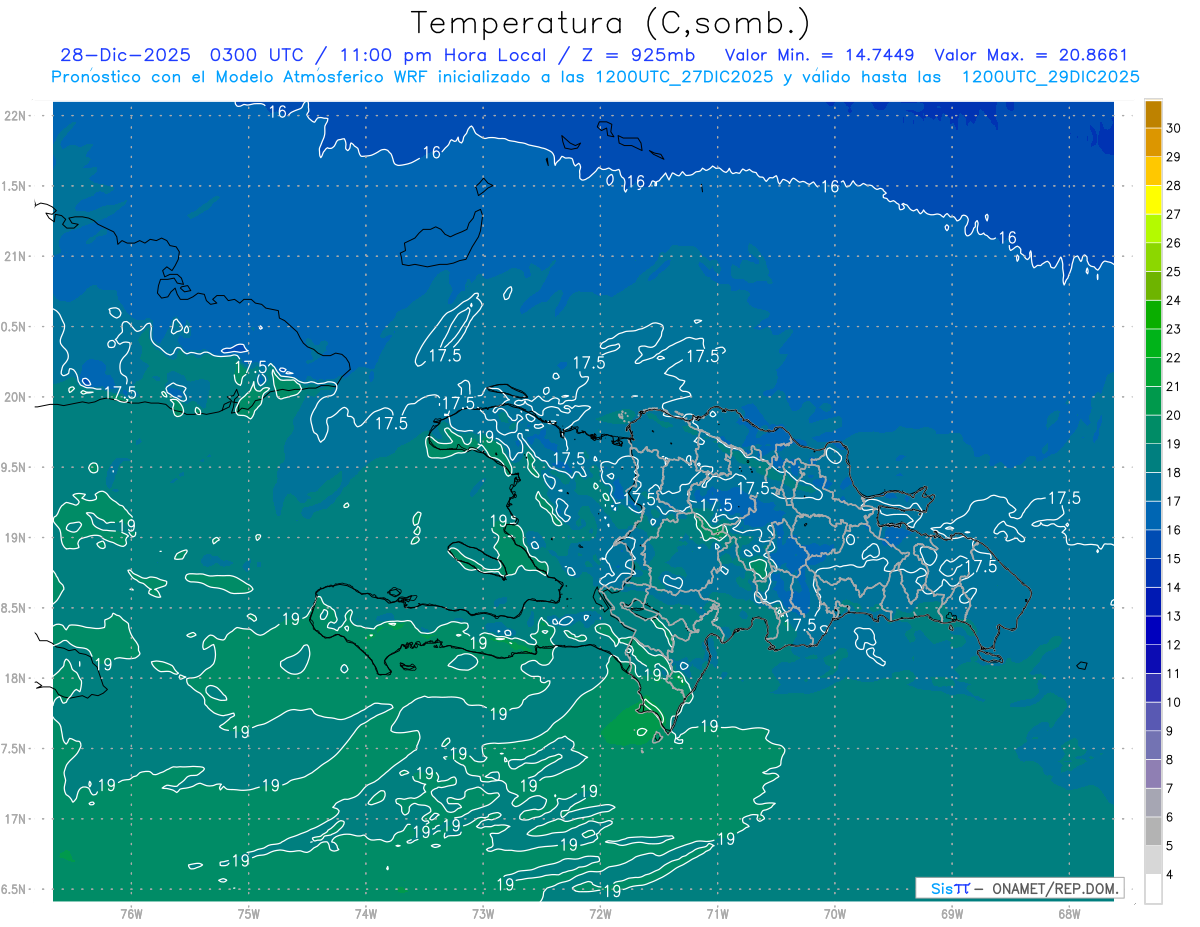Screen dimensions: 1200x927
Task: Select the date text '28-Dic-2025'
Action: (x=128, y=55)
